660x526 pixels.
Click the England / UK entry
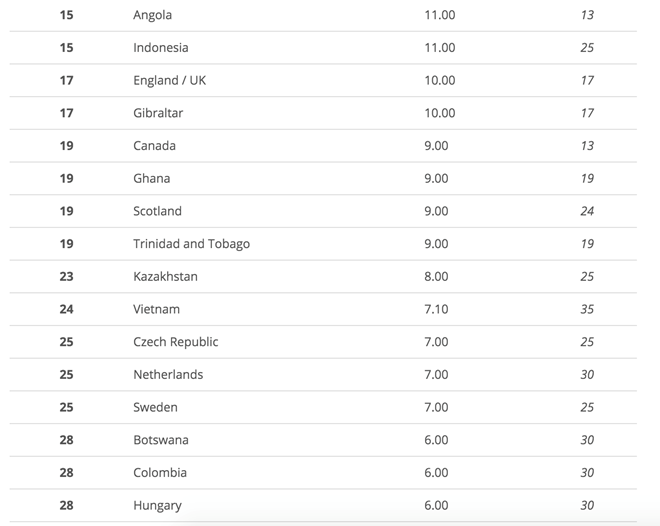click(x=169, y=80)
